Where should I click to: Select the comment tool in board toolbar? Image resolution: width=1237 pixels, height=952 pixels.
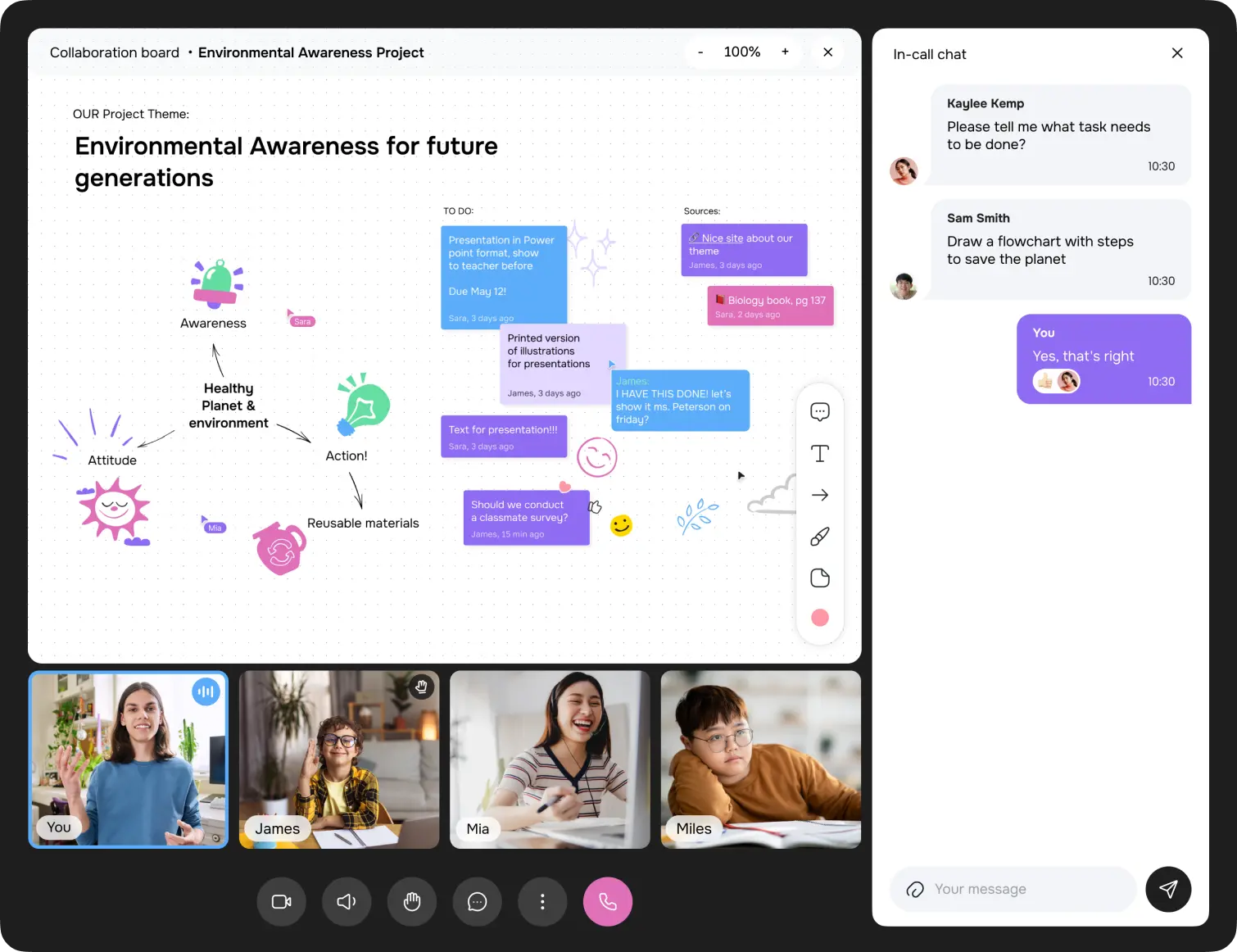coord(819,412)
